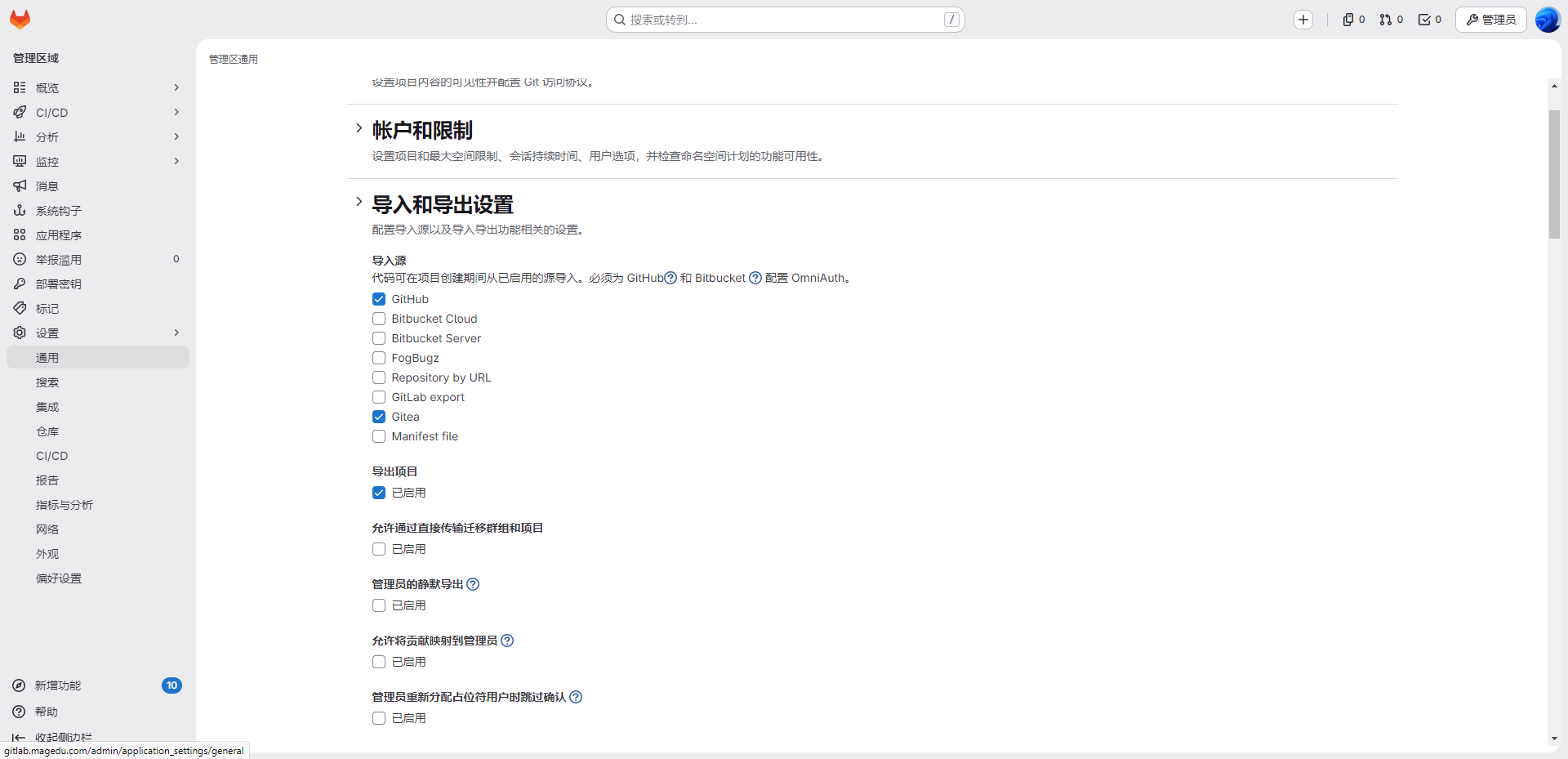Open 新增功能 in sidebar
Screen dimensions: 1568x759
tap(98, 685)
